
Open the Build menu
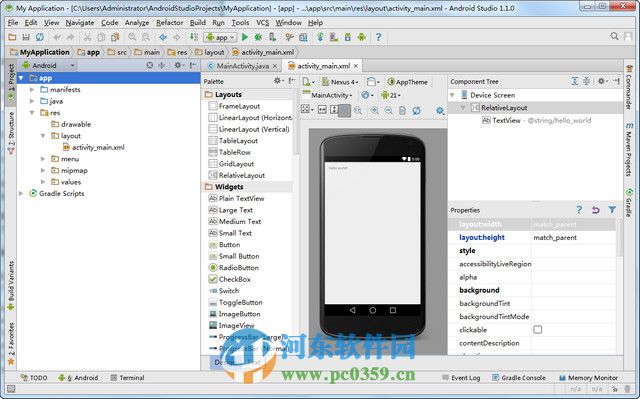pos(198,23)
